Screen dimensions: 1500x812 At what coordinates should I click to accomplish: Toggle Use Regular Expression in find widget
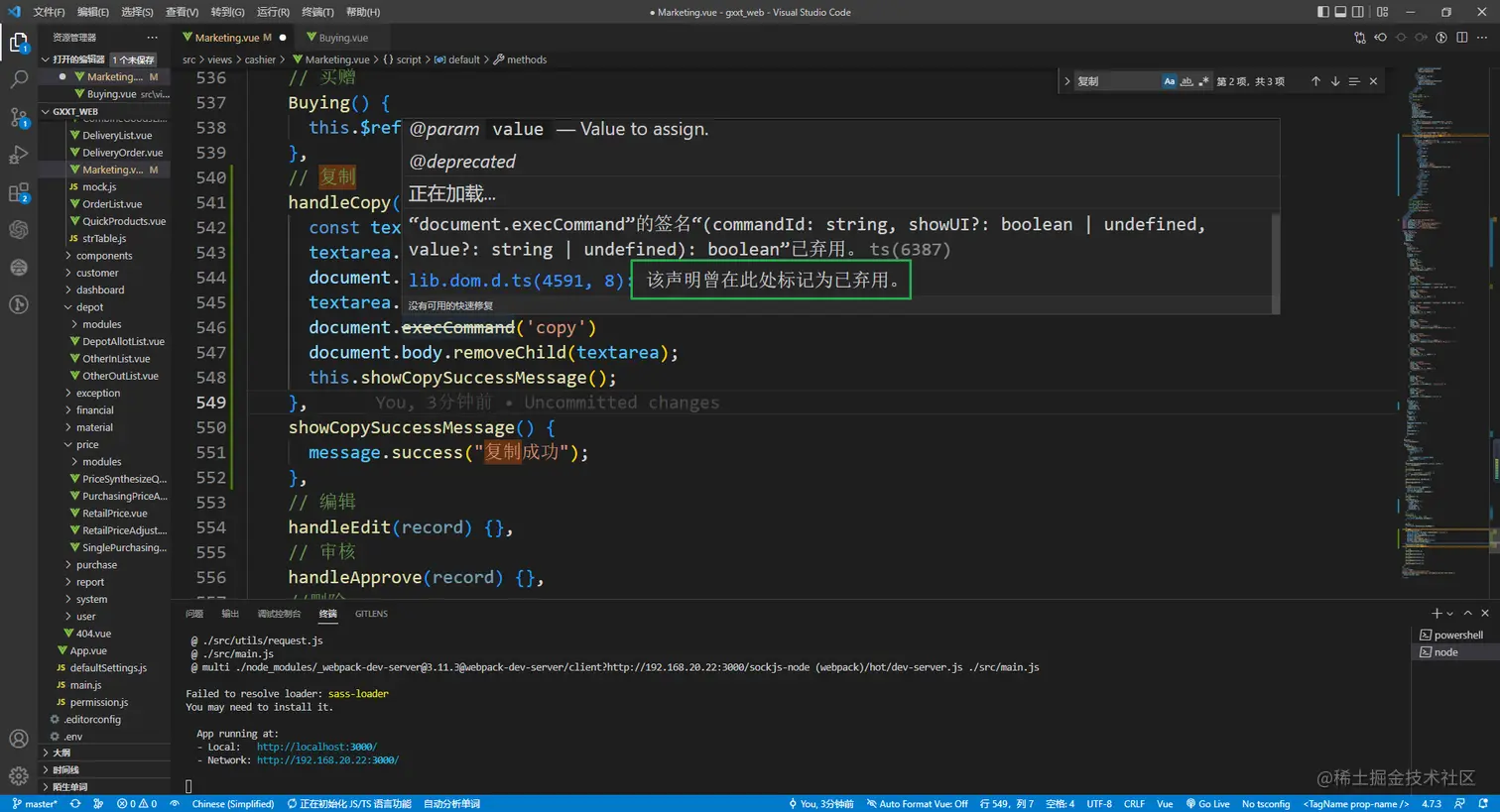pyautogui.click(x=1203, y=81)
